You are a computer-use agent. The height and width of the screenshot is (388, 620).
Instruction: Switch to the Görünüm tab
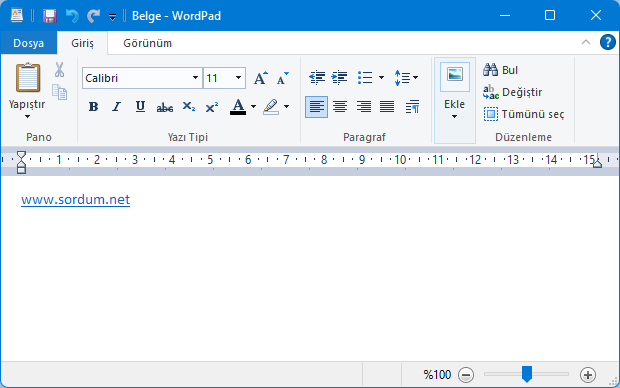click(147, 43)
